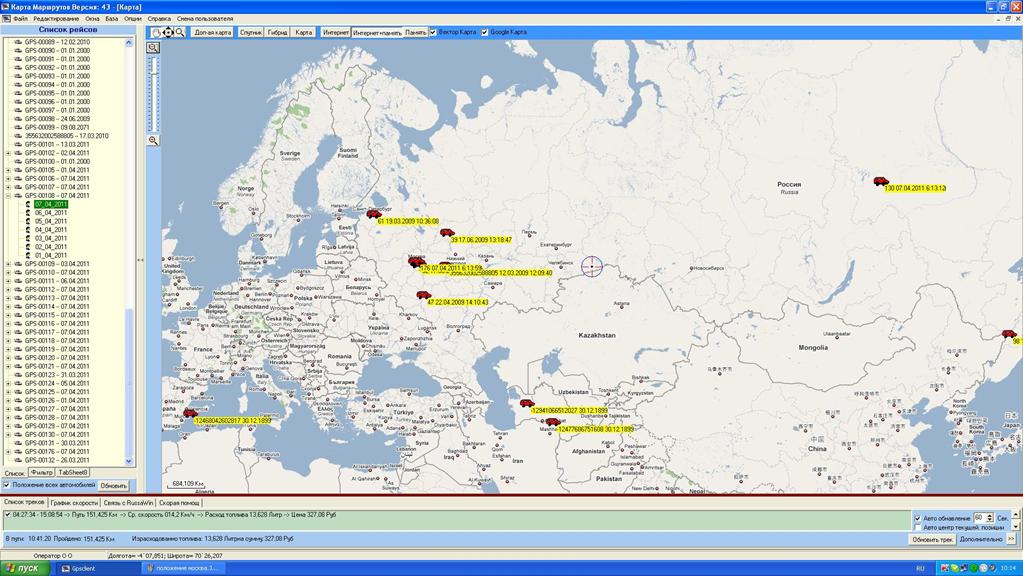Click the down arrow of the trips list scrollbar
This screenshot has width=1023, height=576.
[129, 461]
